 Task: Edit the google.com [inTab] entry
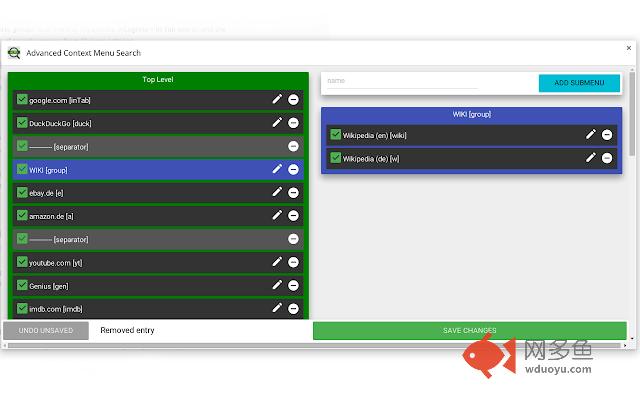coord(277,99)
